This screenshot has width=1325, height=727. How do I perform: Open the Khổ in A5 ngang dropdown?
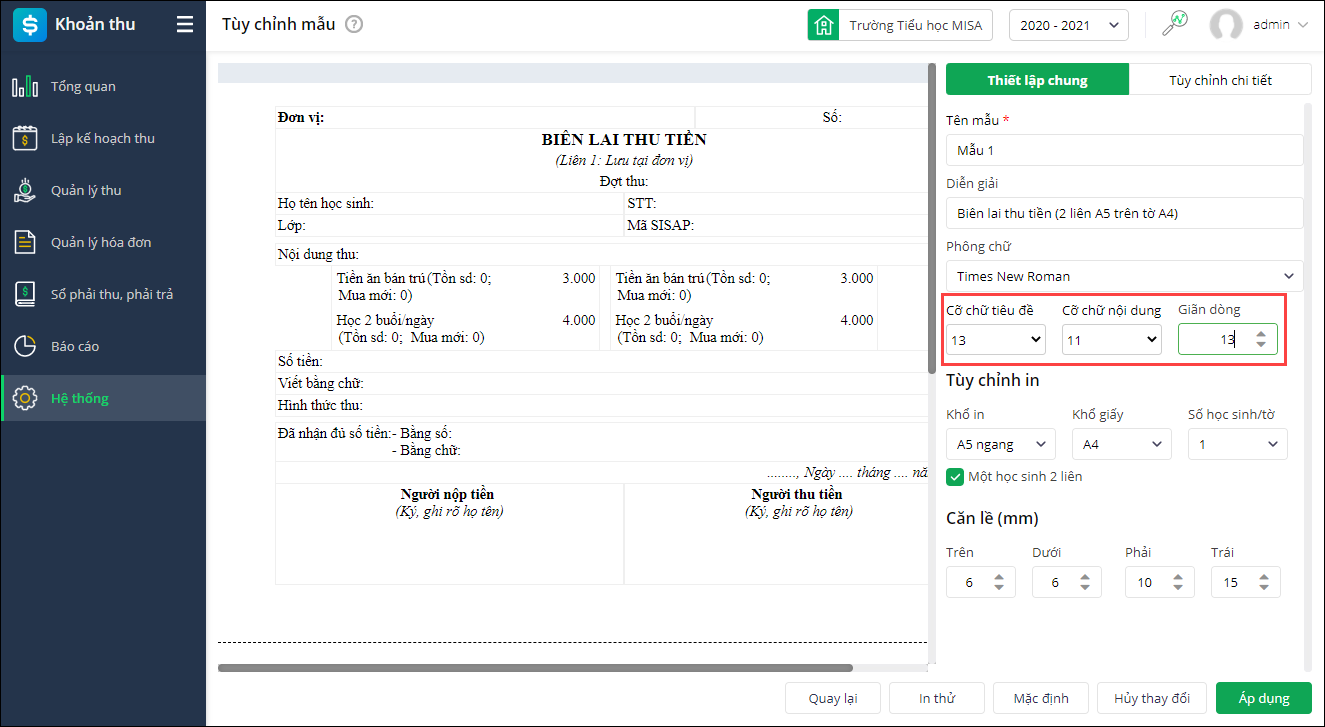coord(1000,443)
